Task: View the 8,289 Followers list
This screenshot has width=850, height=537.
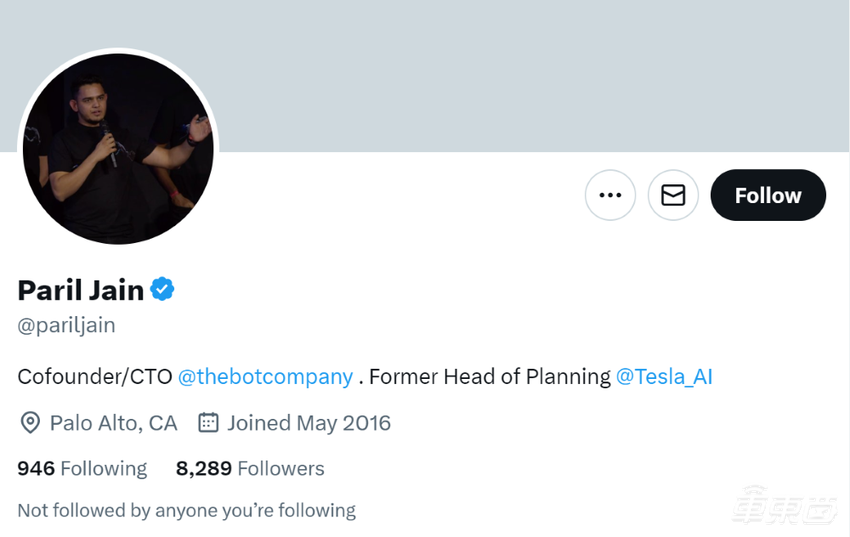Action: coord(250,468)
